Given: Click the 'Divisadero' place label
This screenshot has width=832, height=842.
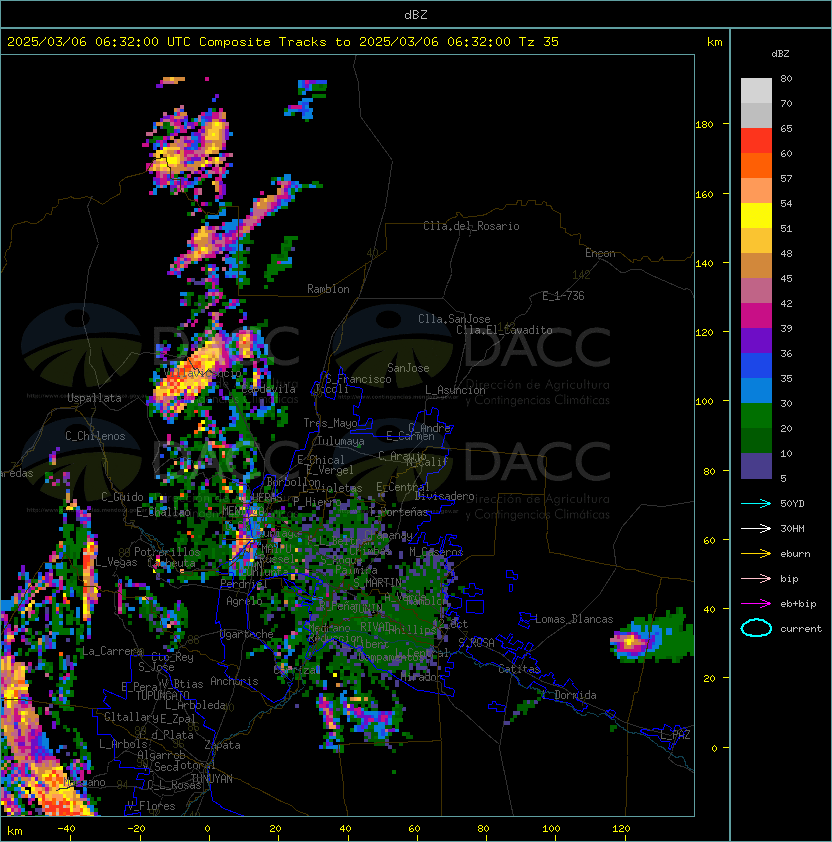Looking at the screenshot, I should click(444, 496).
